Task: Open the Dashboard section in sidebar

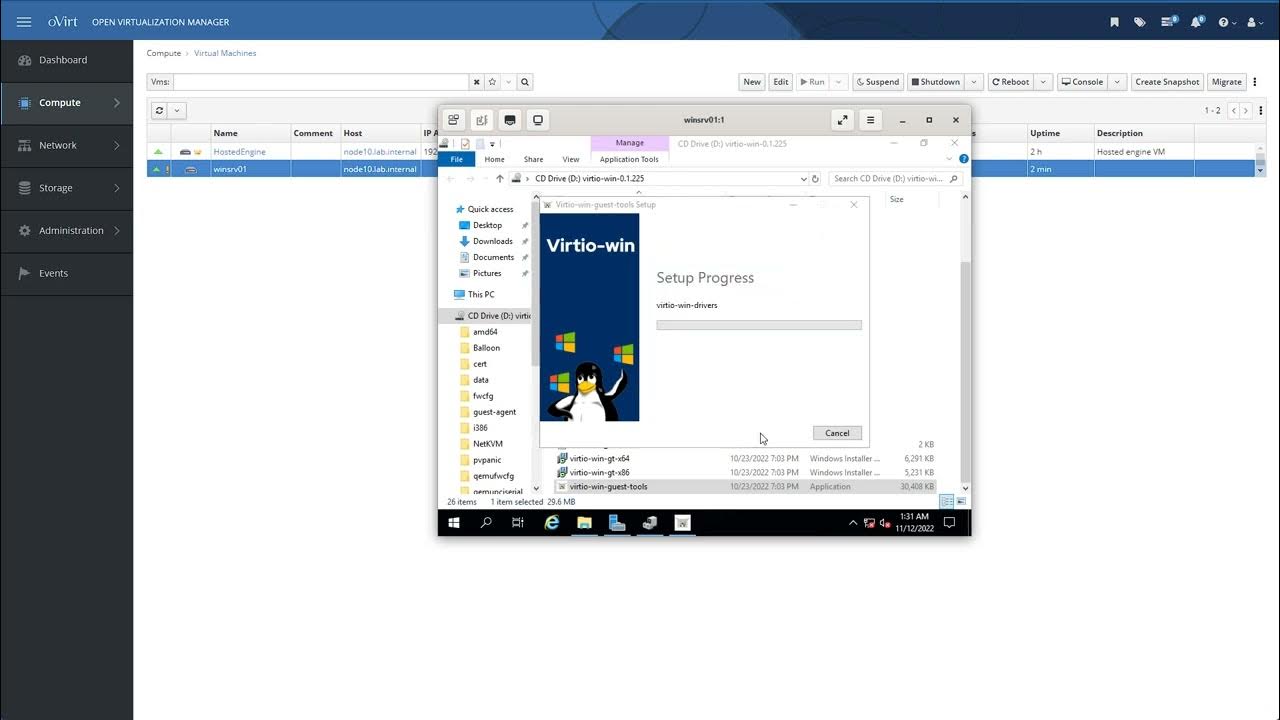Action: point(66,60)
